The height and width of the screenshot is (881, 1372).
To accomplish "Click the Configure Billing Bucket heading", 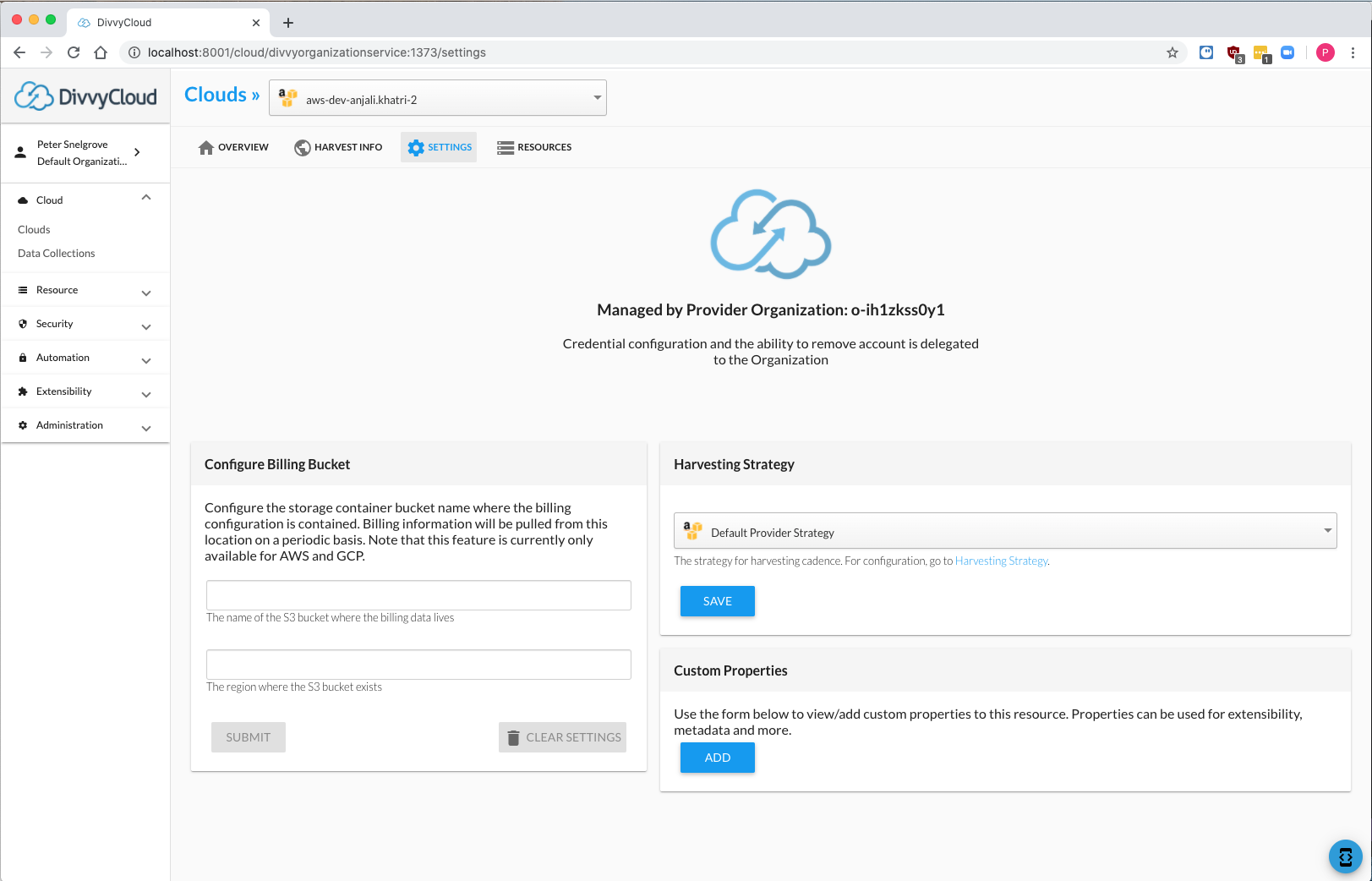I will click(x=277, y=464).
